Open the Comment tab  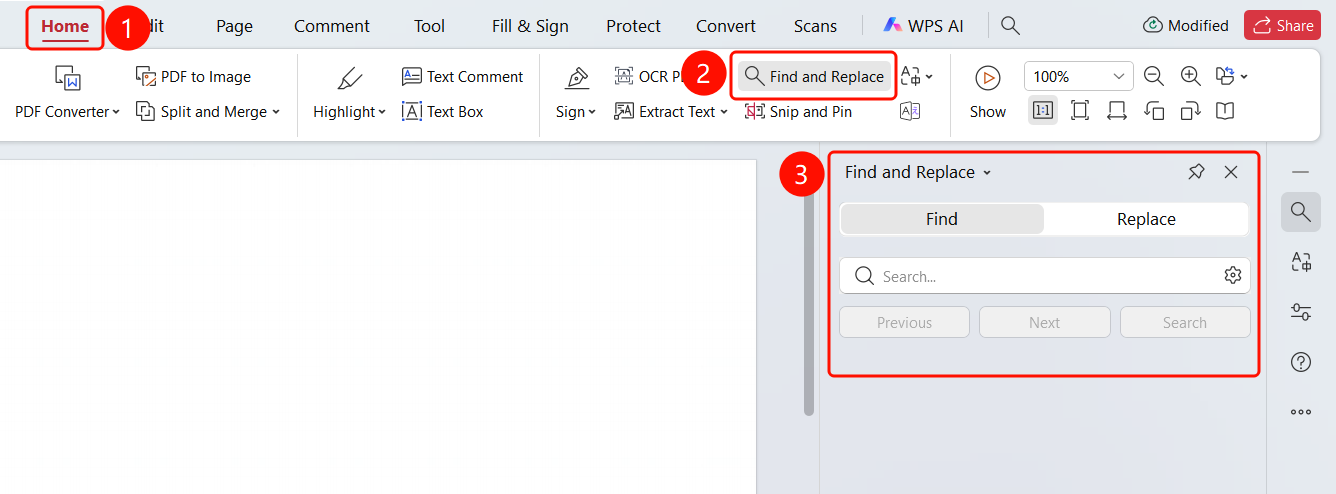tap(332, 26)
